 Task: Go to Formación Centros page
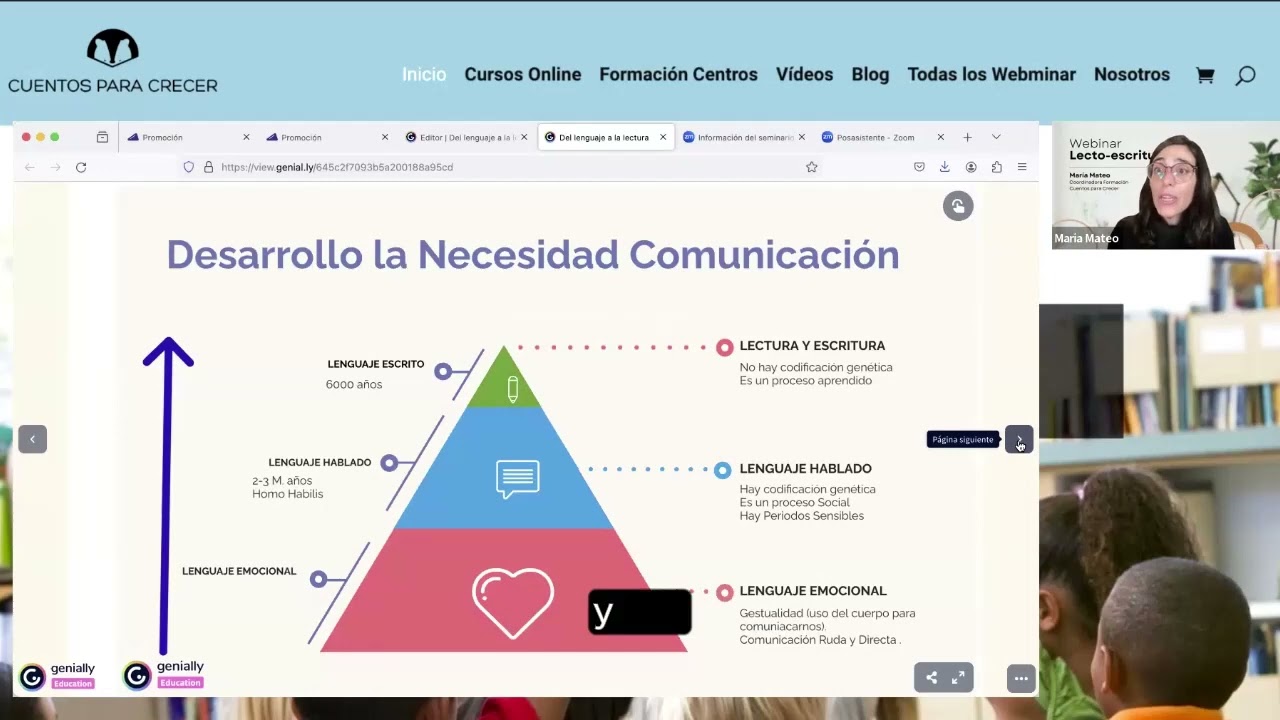(679, 75)
